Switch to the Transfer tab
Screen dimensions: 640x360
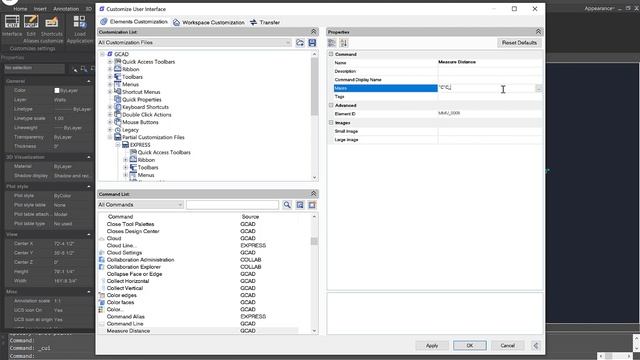pos(265,22)
